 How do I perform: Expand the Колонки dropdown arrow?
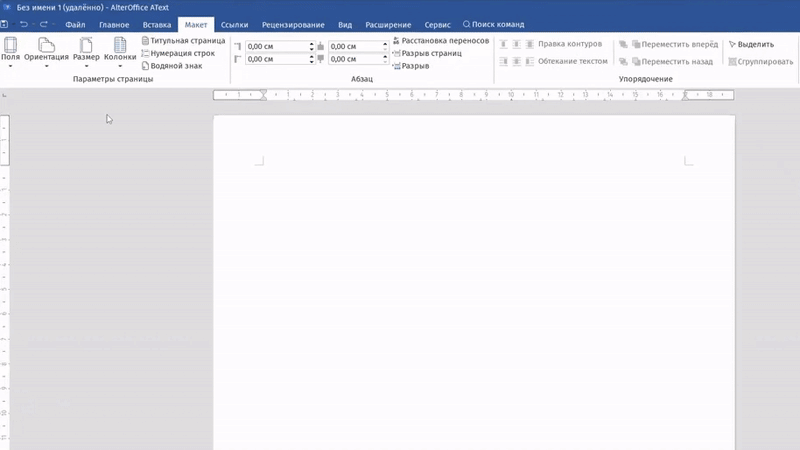[x=120, y=66]
